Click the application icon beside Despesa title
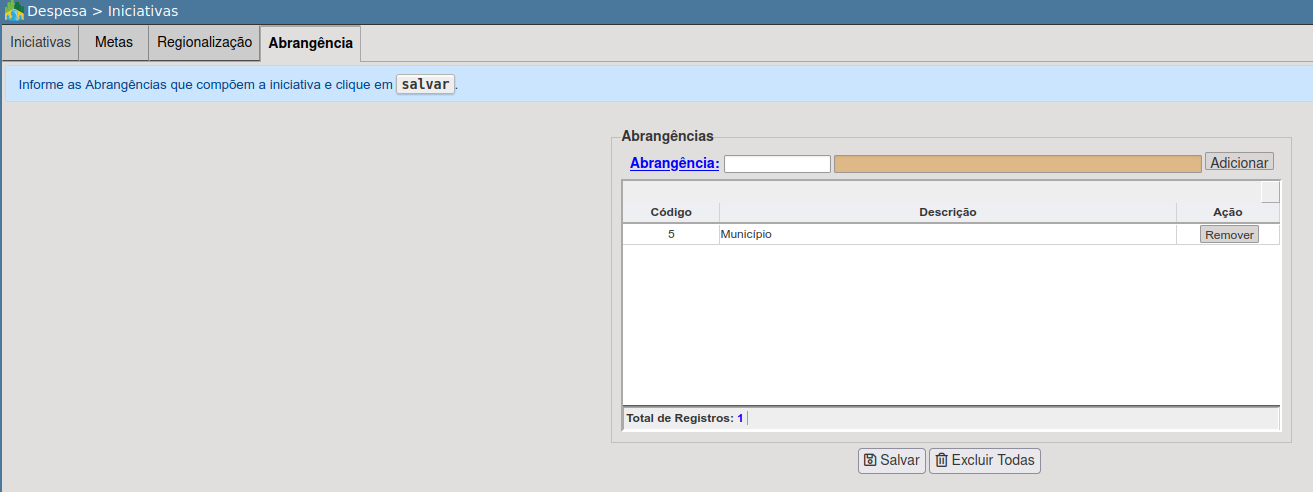Viewport: 1313px width, 492px height. 14,11
